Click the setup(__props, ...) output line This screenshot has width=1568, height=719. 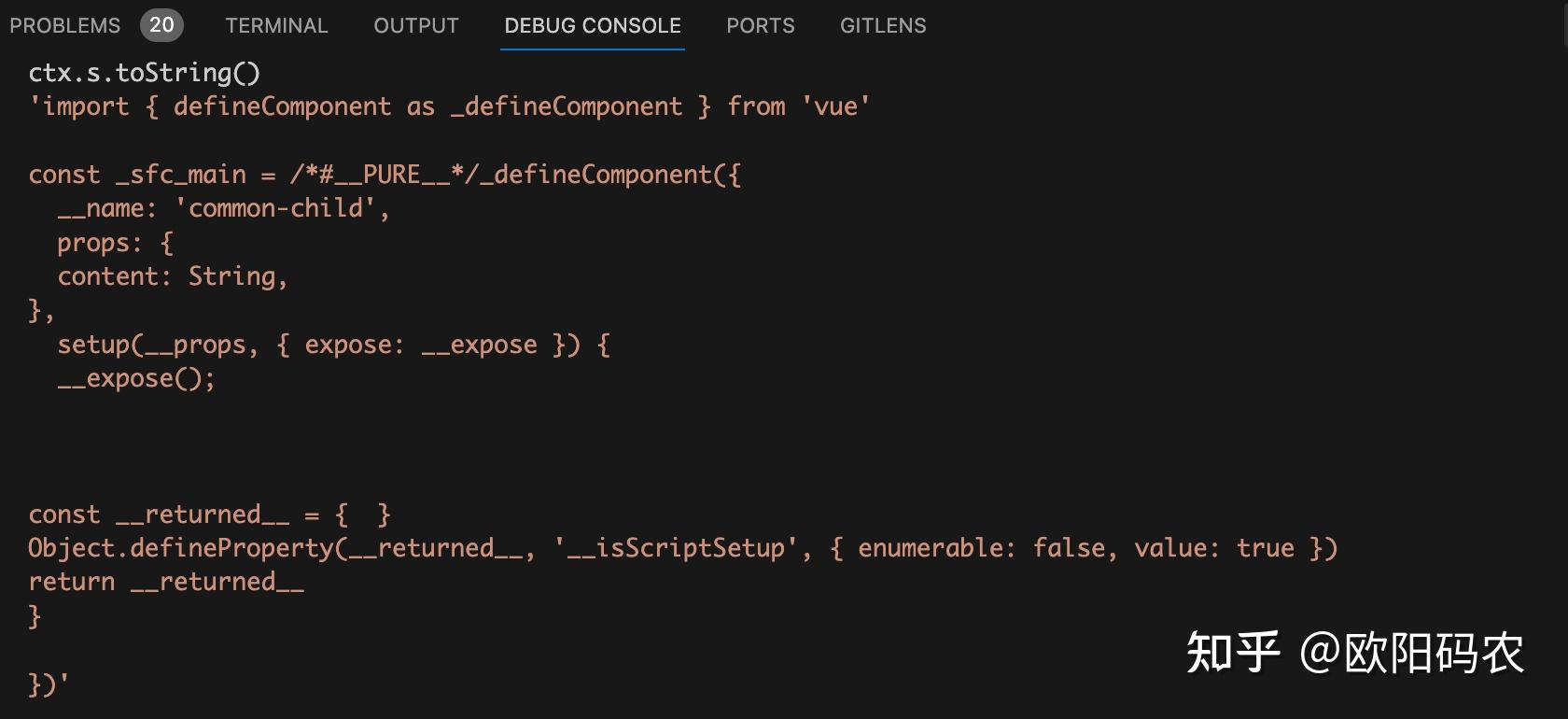coord(333,345)
